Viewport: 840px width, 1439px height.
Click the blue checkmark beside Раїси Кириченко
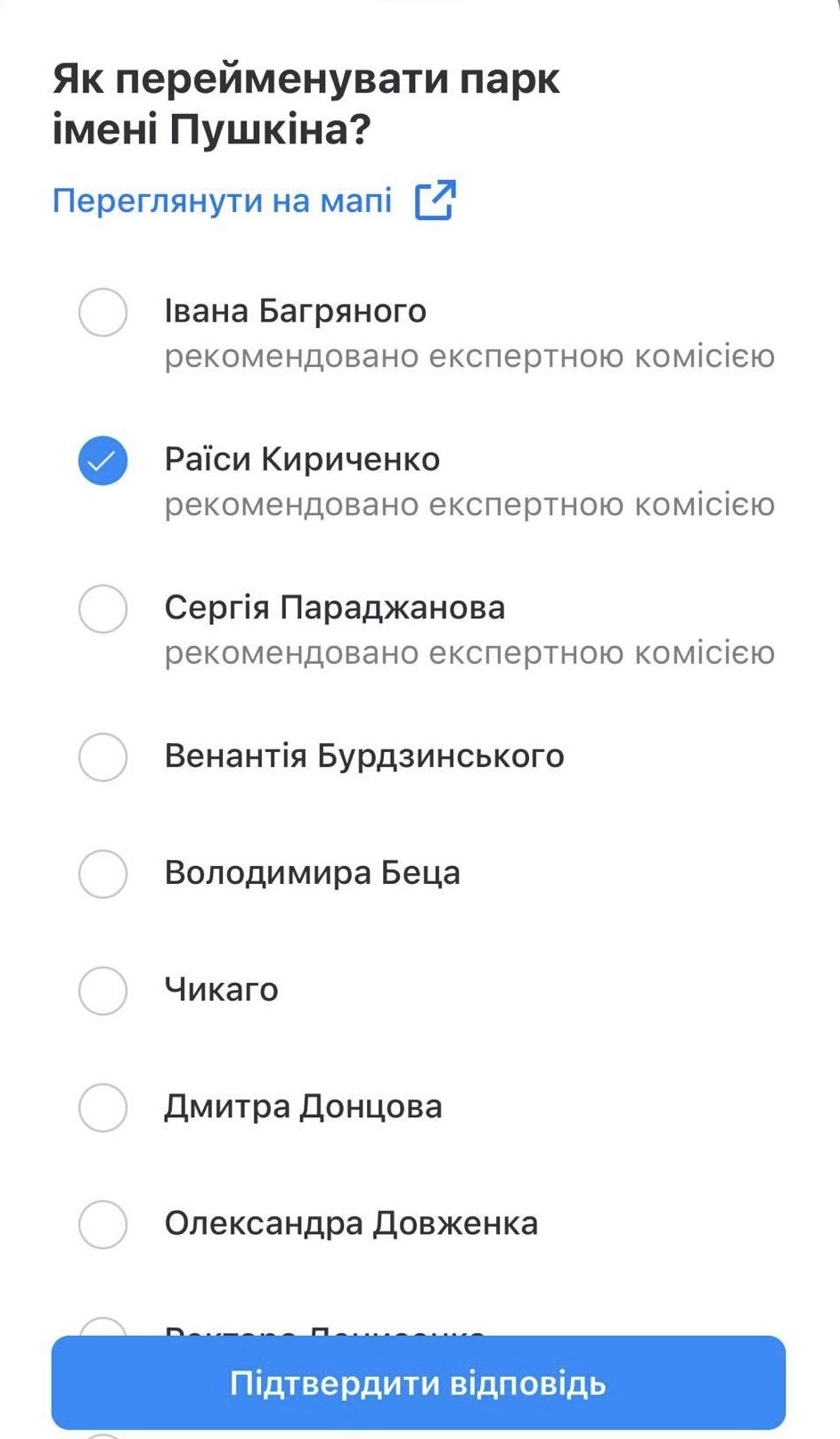pyautogui.click(x=102, y=461)
